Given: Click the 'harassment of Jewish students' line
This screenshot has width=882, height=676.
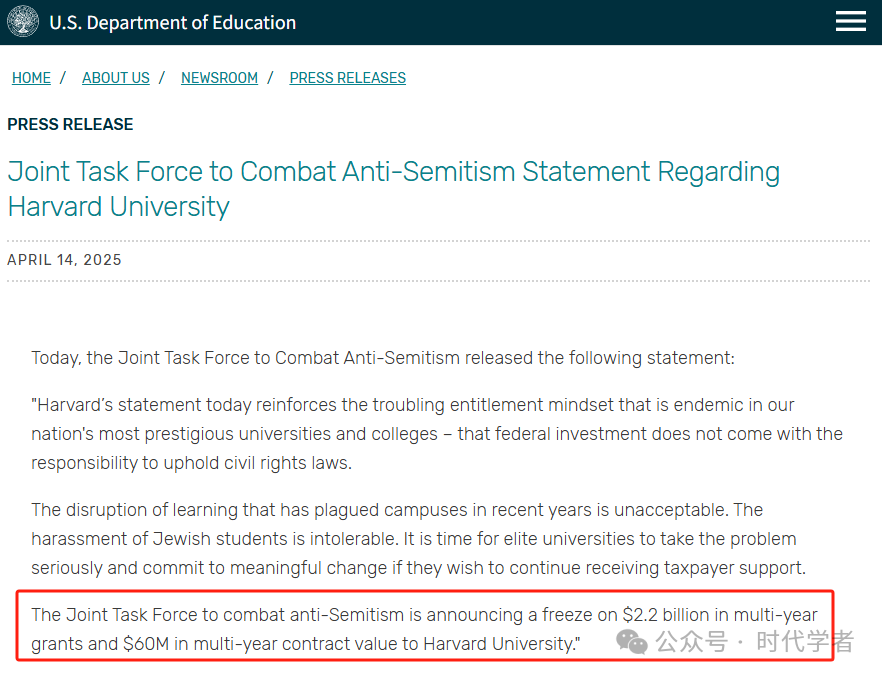Looking at the screenshot, I should 413,539.
